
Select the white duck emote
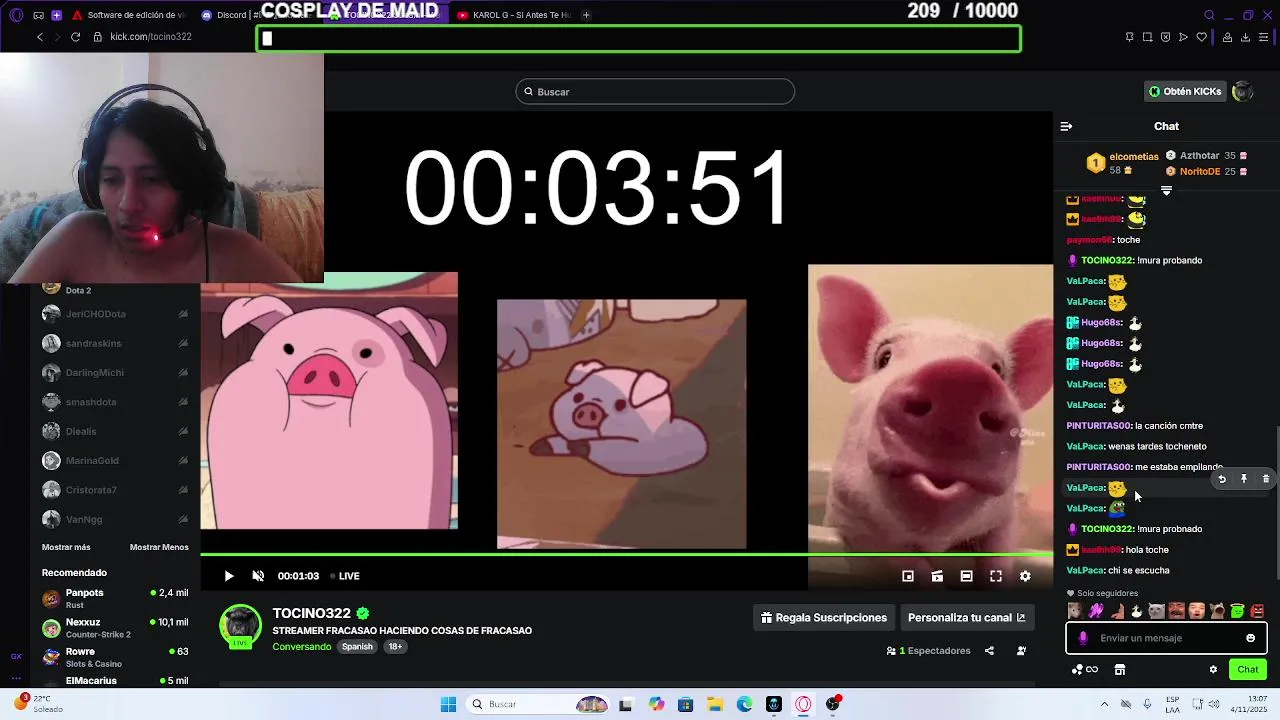[x=1136, y=611]
